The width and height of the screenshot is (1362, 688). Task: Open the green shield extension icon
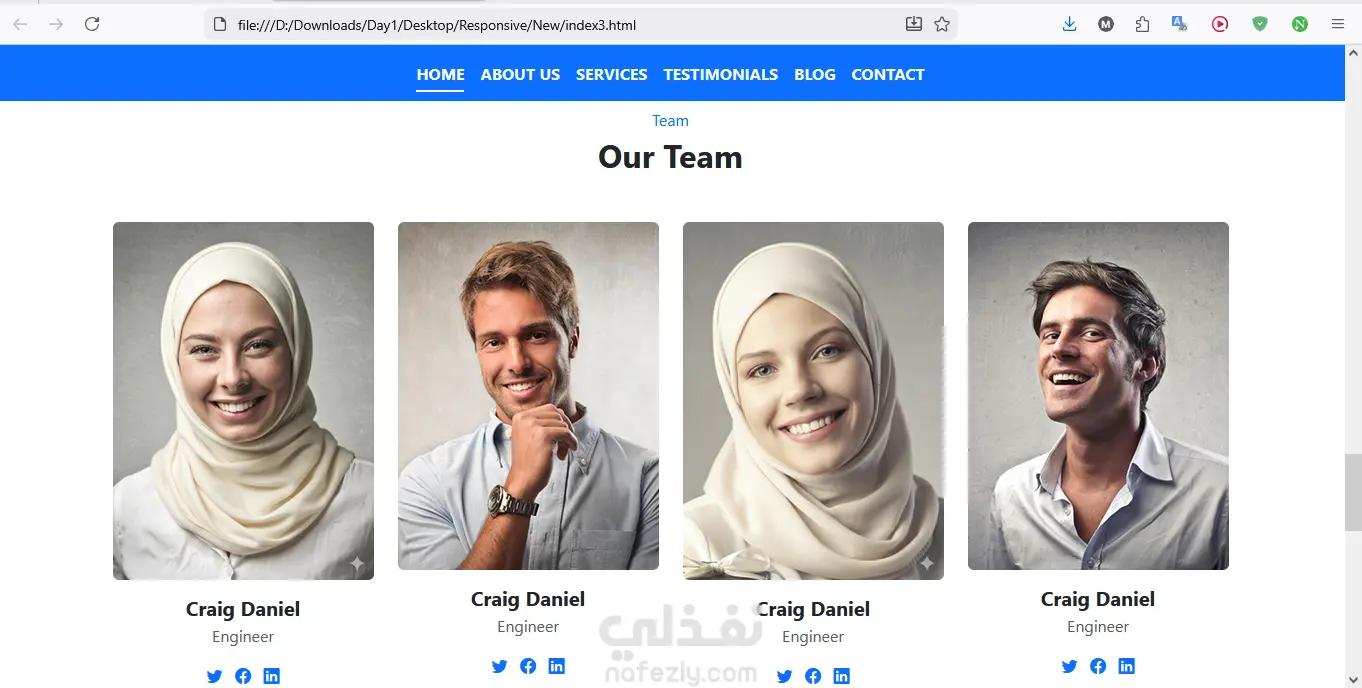click(1260, 24)
